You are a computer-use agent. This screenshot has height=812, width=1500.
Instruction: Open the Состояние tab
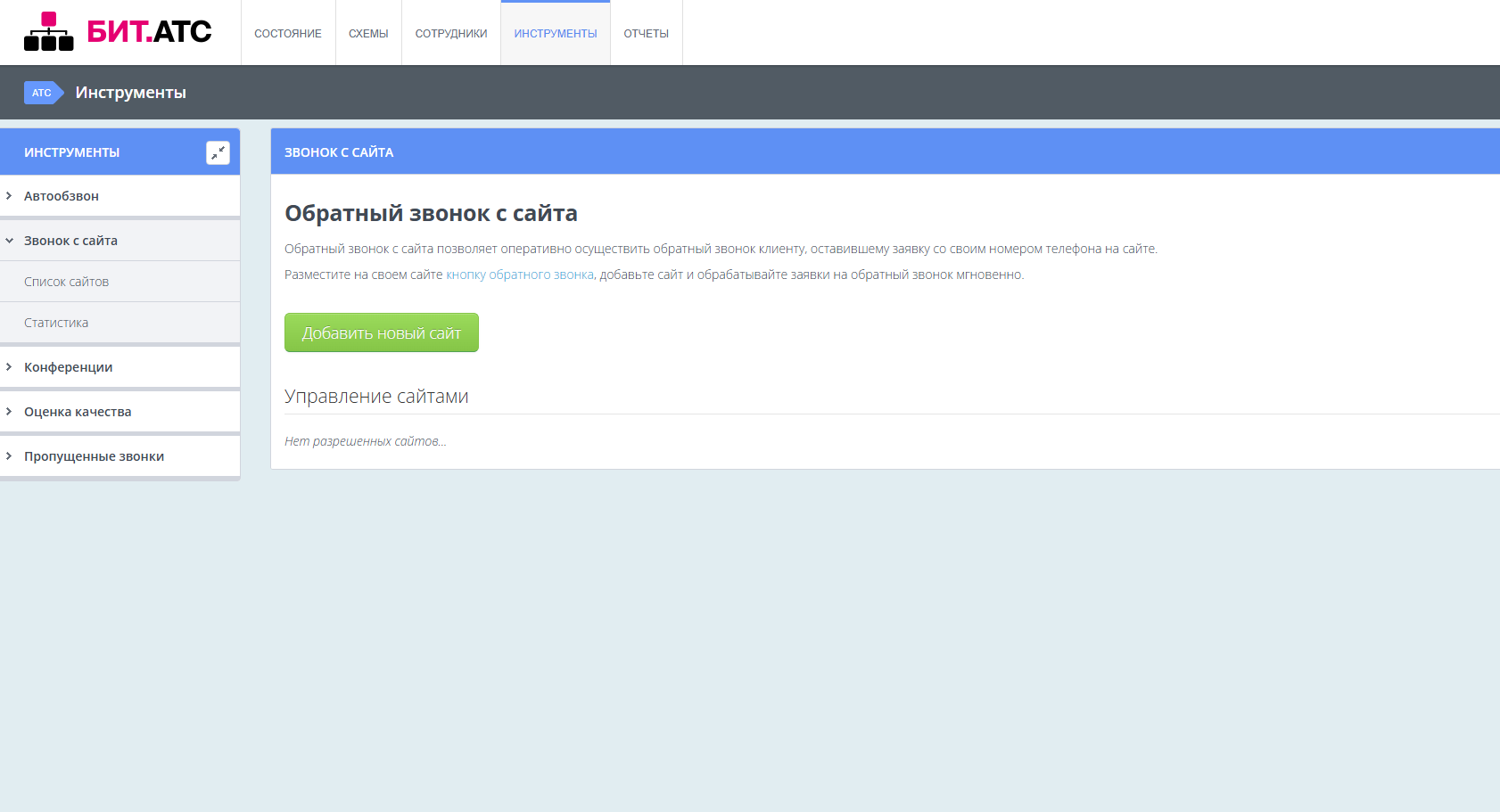pyautogui.click(x=287, y=34)
